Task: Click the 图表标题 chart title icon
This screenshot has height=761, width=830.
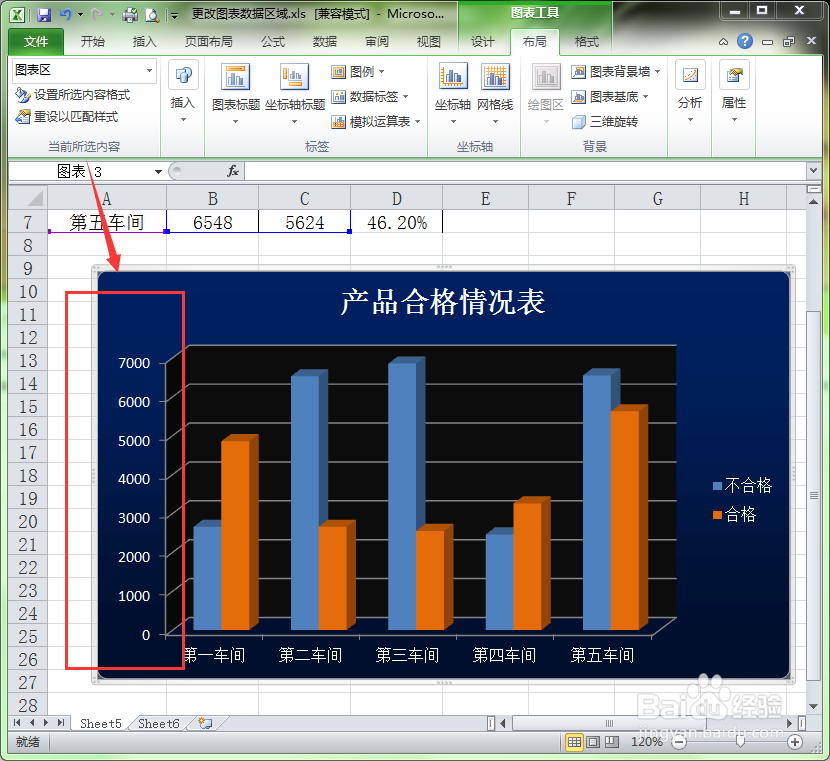Action: click(236, 77)
